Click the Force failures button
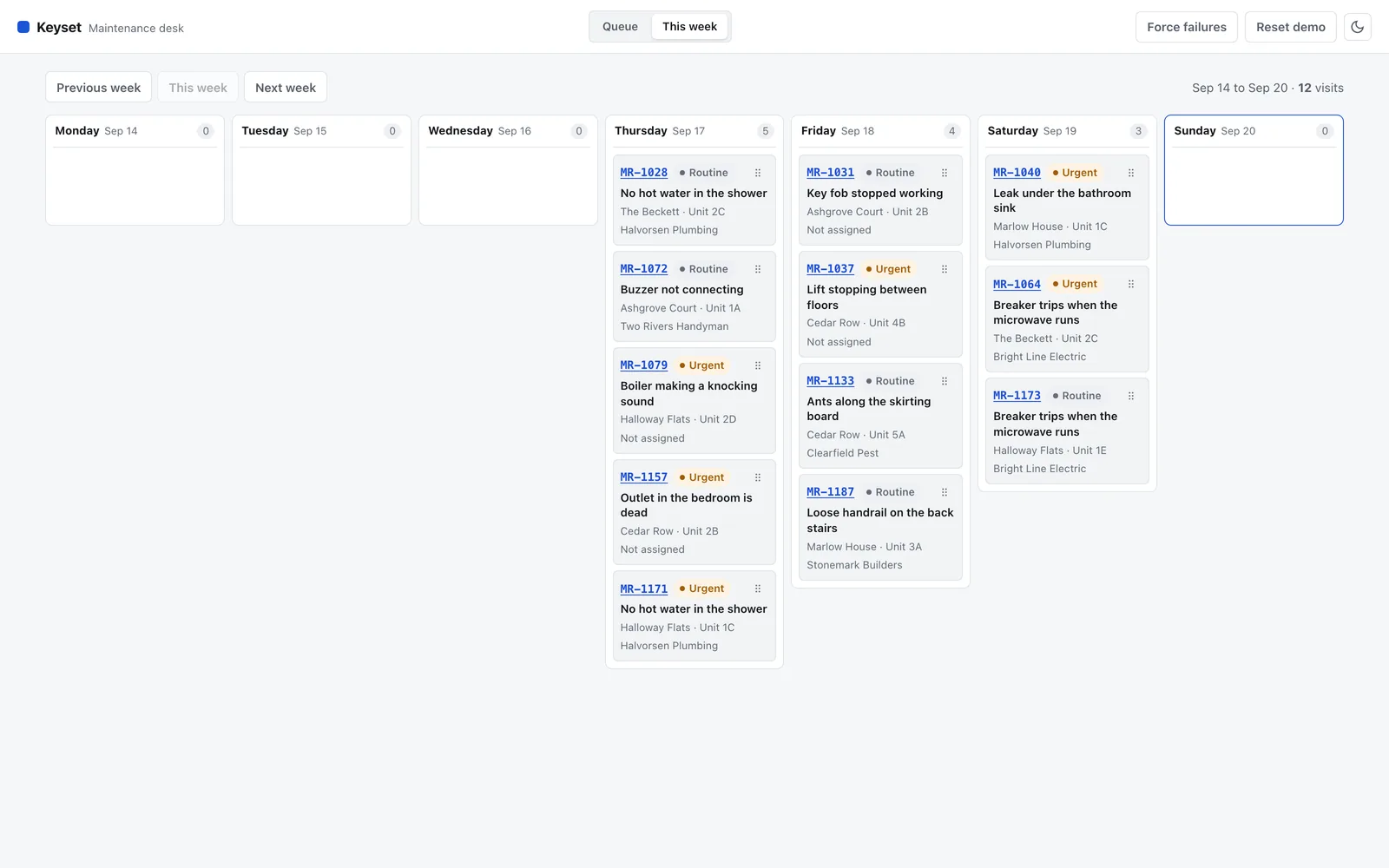1389x868 pixels. 1187,27
